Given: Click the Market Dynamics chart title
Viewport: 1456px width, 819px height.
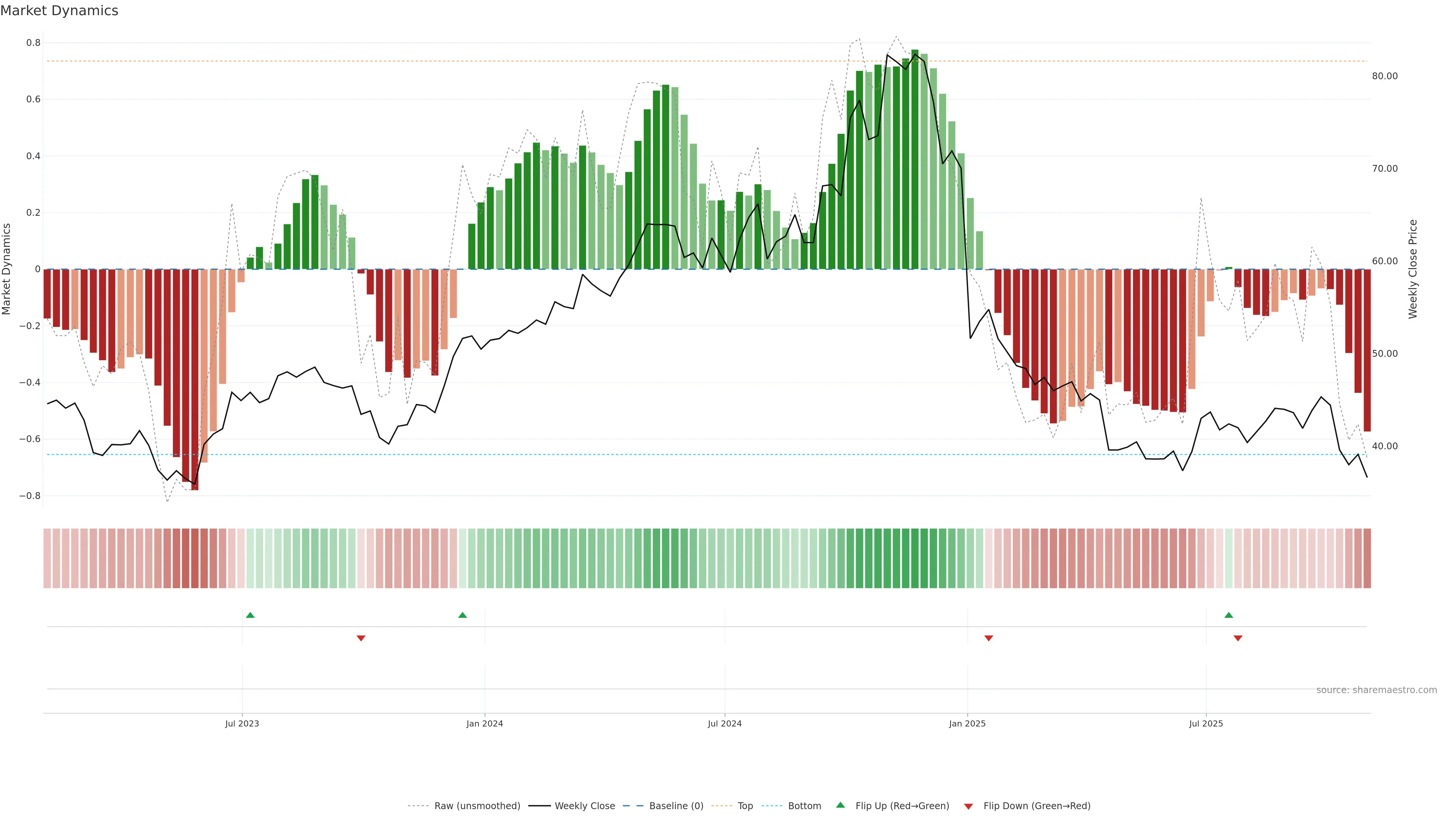Looking at the screenshot, I should pos(60,11).
